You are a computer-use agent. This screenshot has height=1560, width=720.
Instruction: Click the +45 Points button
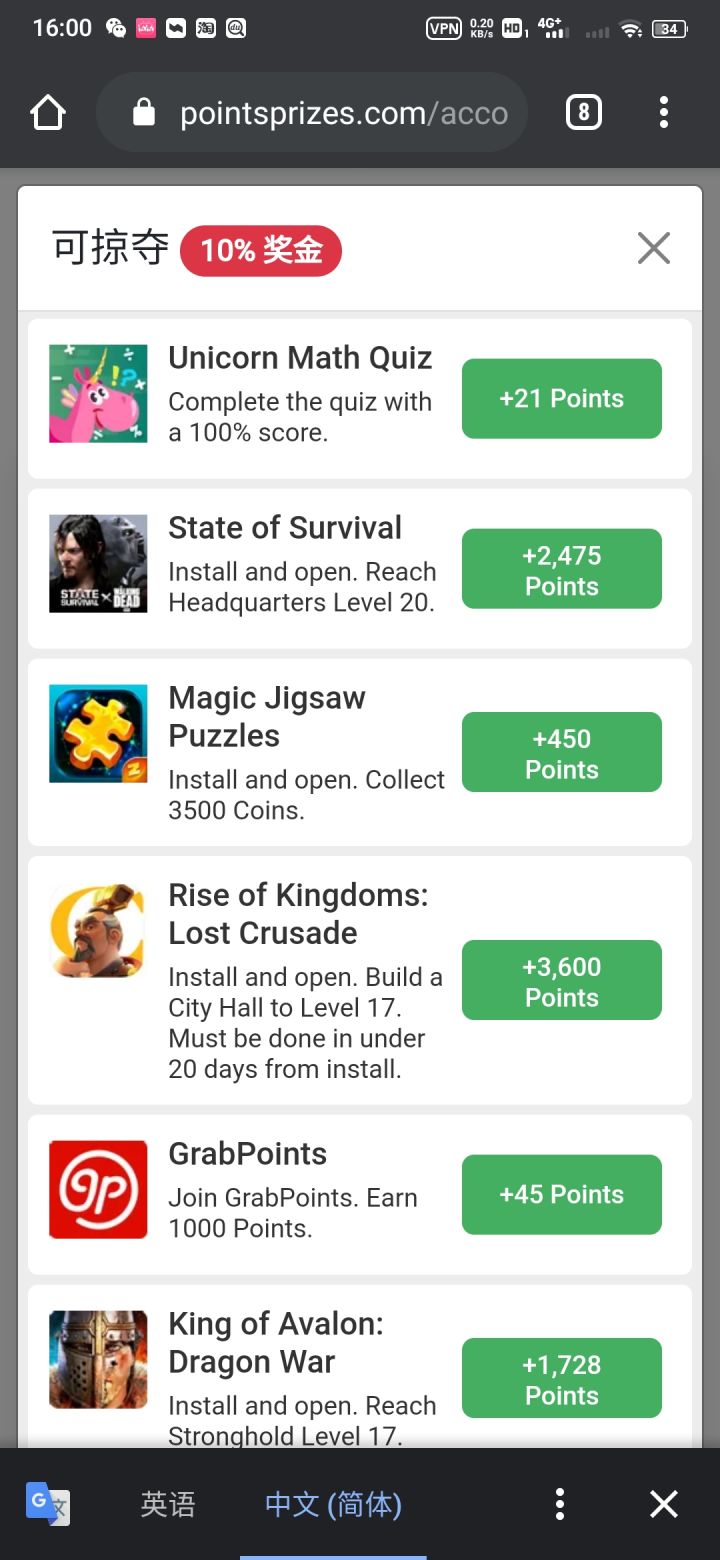[x=561, y=1194]
